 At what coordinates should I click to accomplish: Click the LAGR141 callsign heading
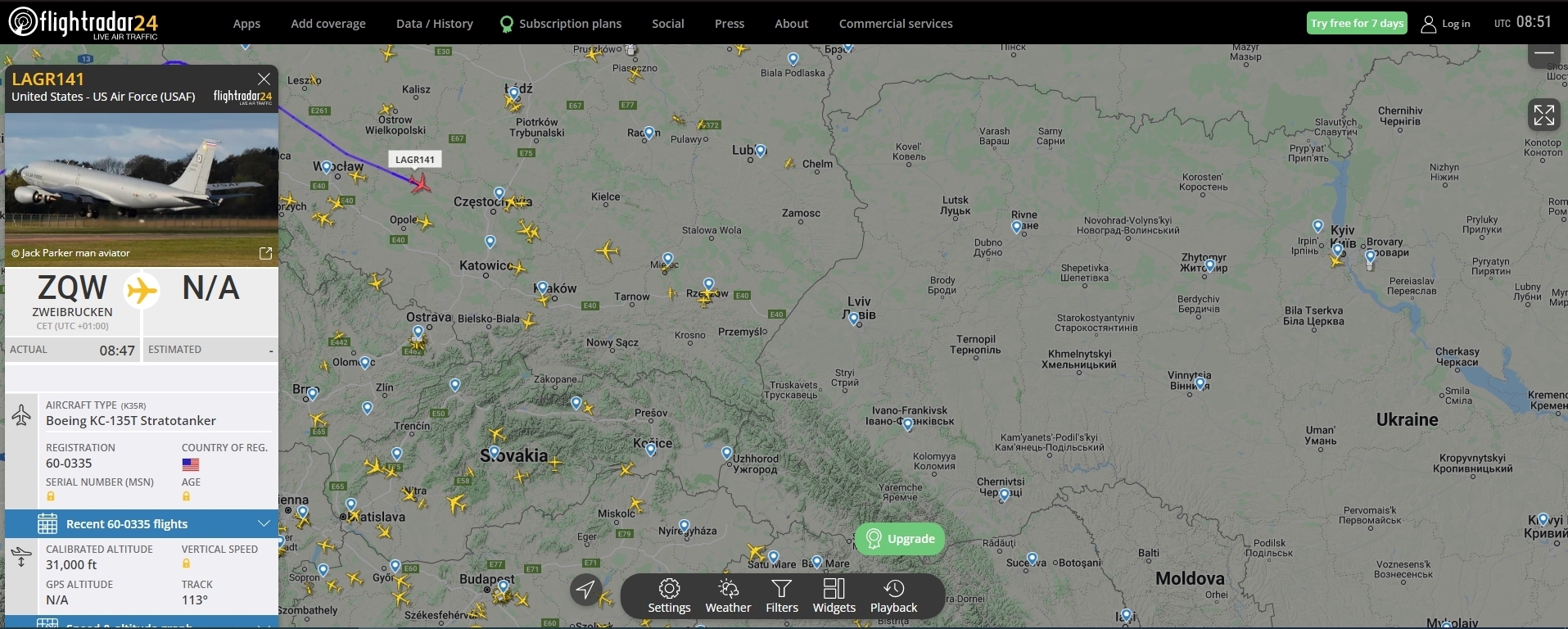coord(48,79)
